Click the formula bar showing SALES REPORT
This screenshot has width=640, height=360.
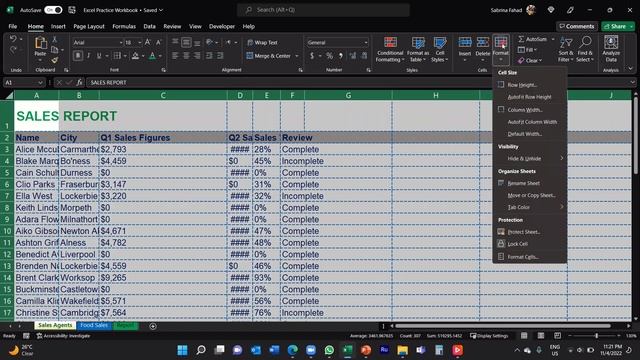point(357,82)
